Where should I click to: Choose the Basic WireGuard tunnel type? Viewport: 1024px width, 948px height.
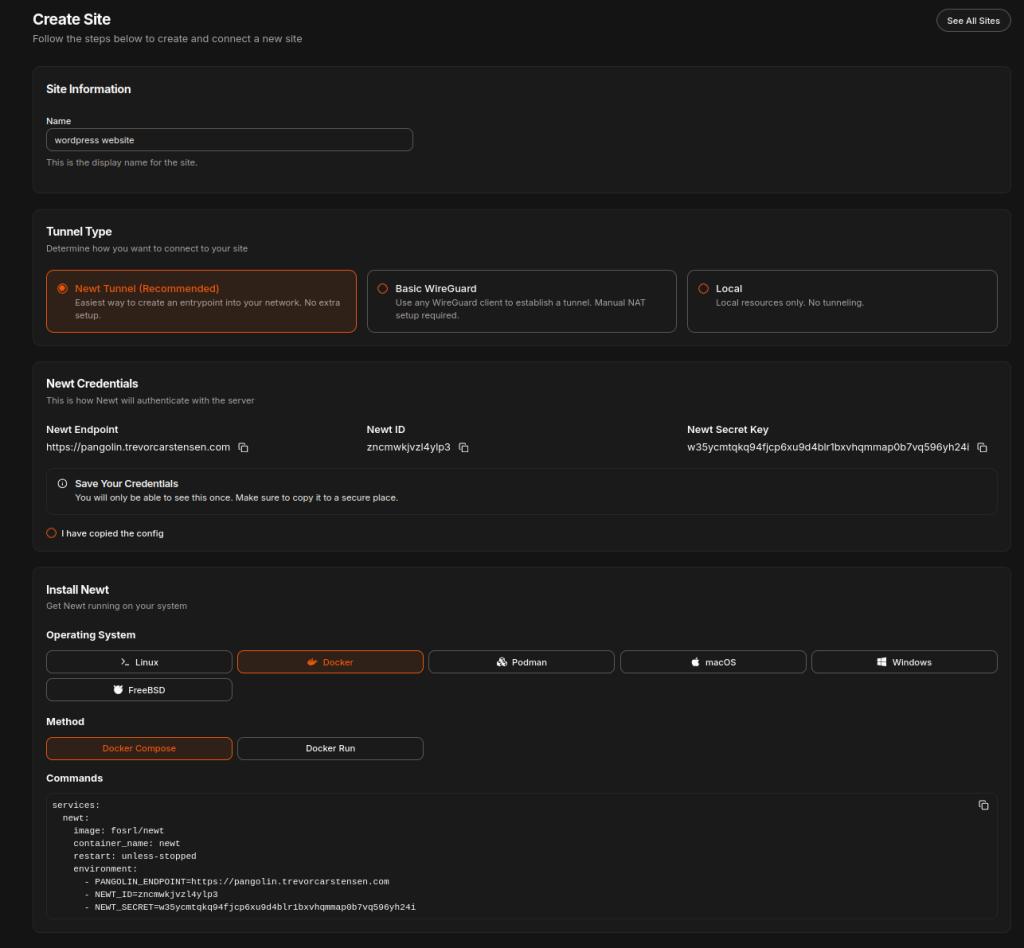click(521, 302)
